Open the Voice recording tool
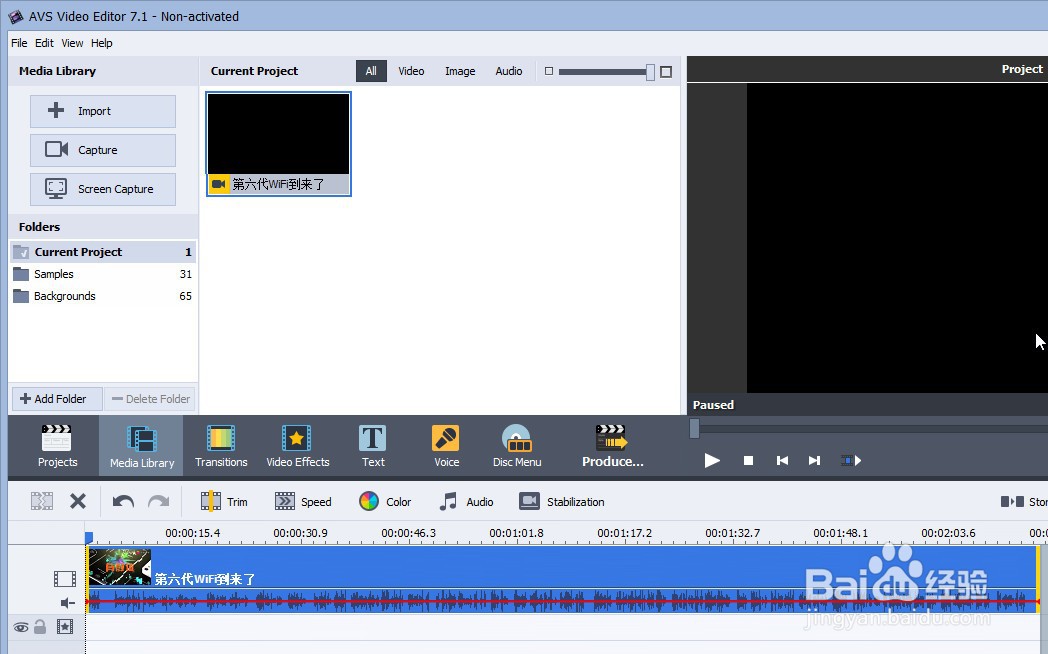 click(445, 445)
